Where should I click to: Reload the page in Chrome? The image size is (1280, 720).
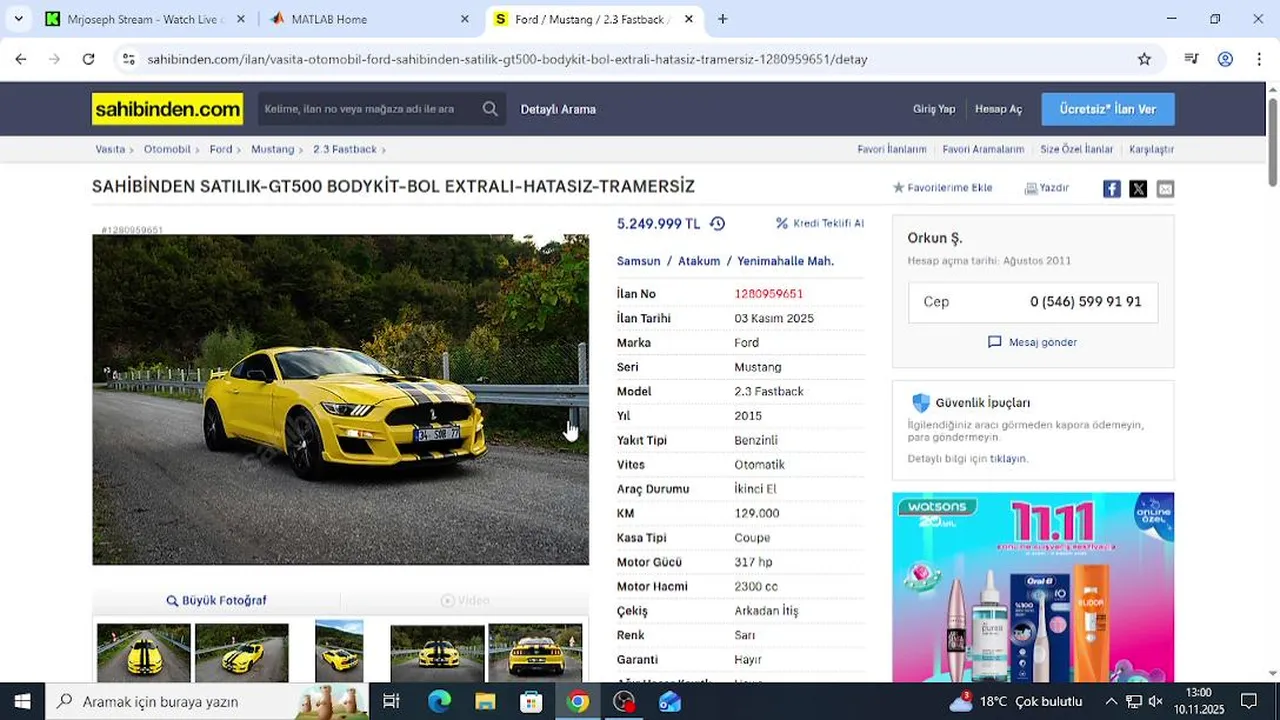tap(88, 59)
